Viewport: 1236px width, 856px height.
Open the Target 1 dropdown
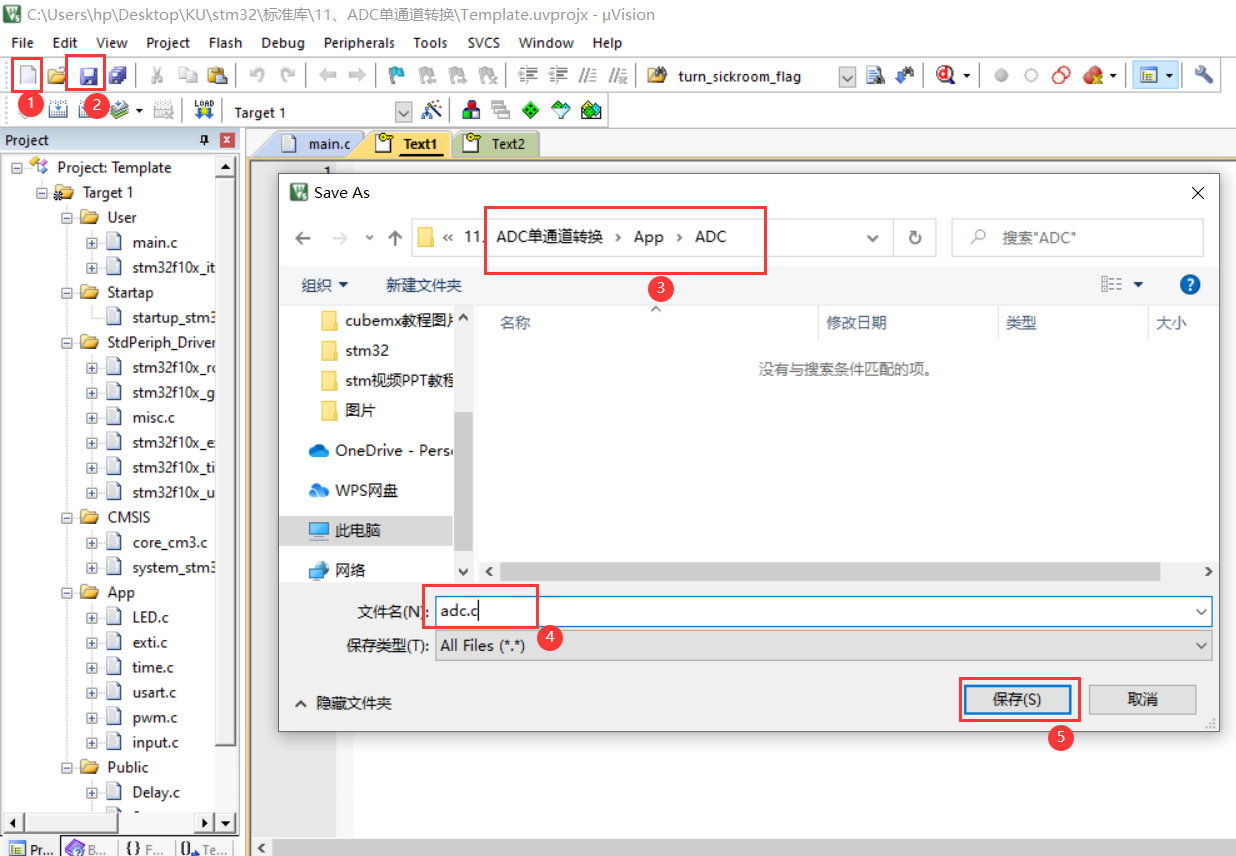(404, 112)
